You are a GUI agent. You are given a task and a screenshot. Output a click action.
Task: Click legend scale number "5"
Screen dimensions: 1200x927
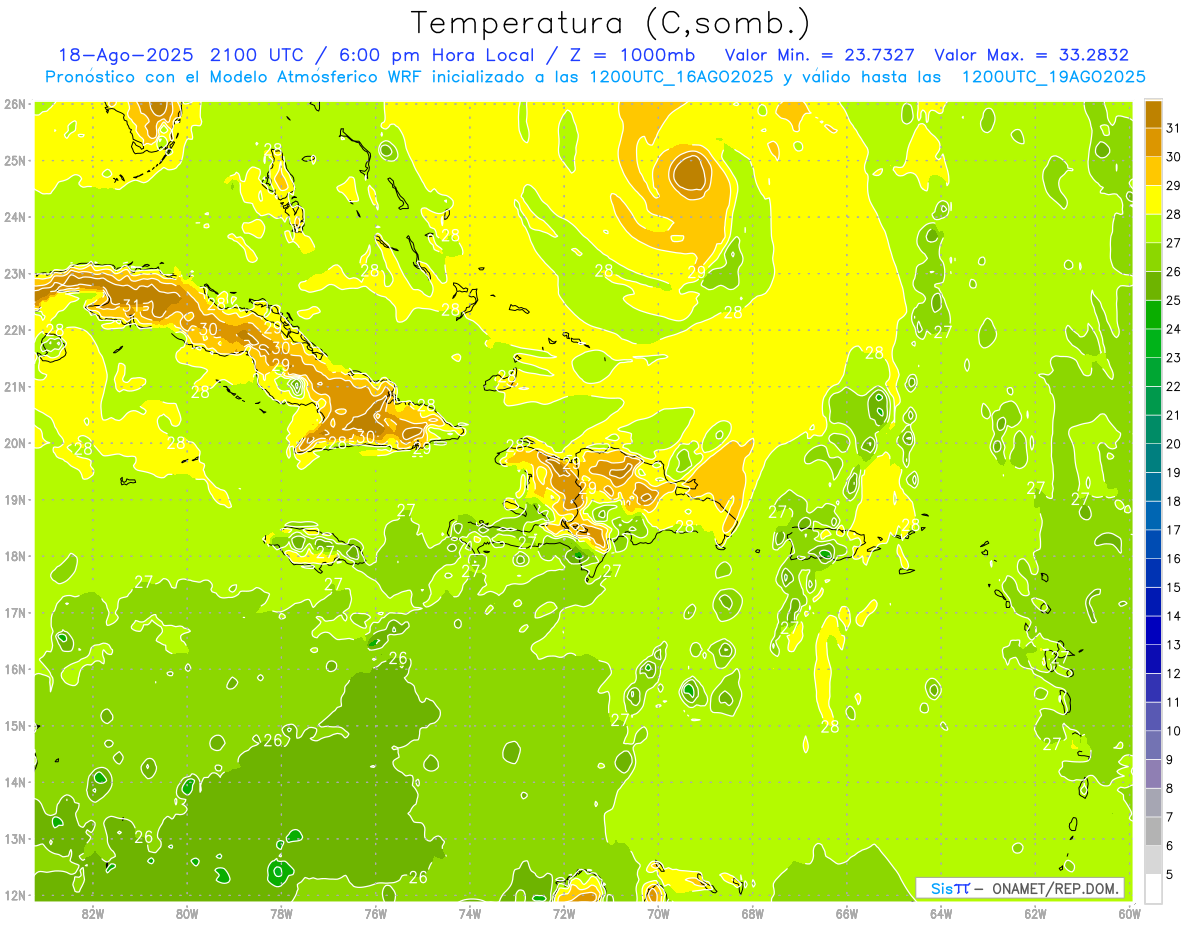(1170, 875)
